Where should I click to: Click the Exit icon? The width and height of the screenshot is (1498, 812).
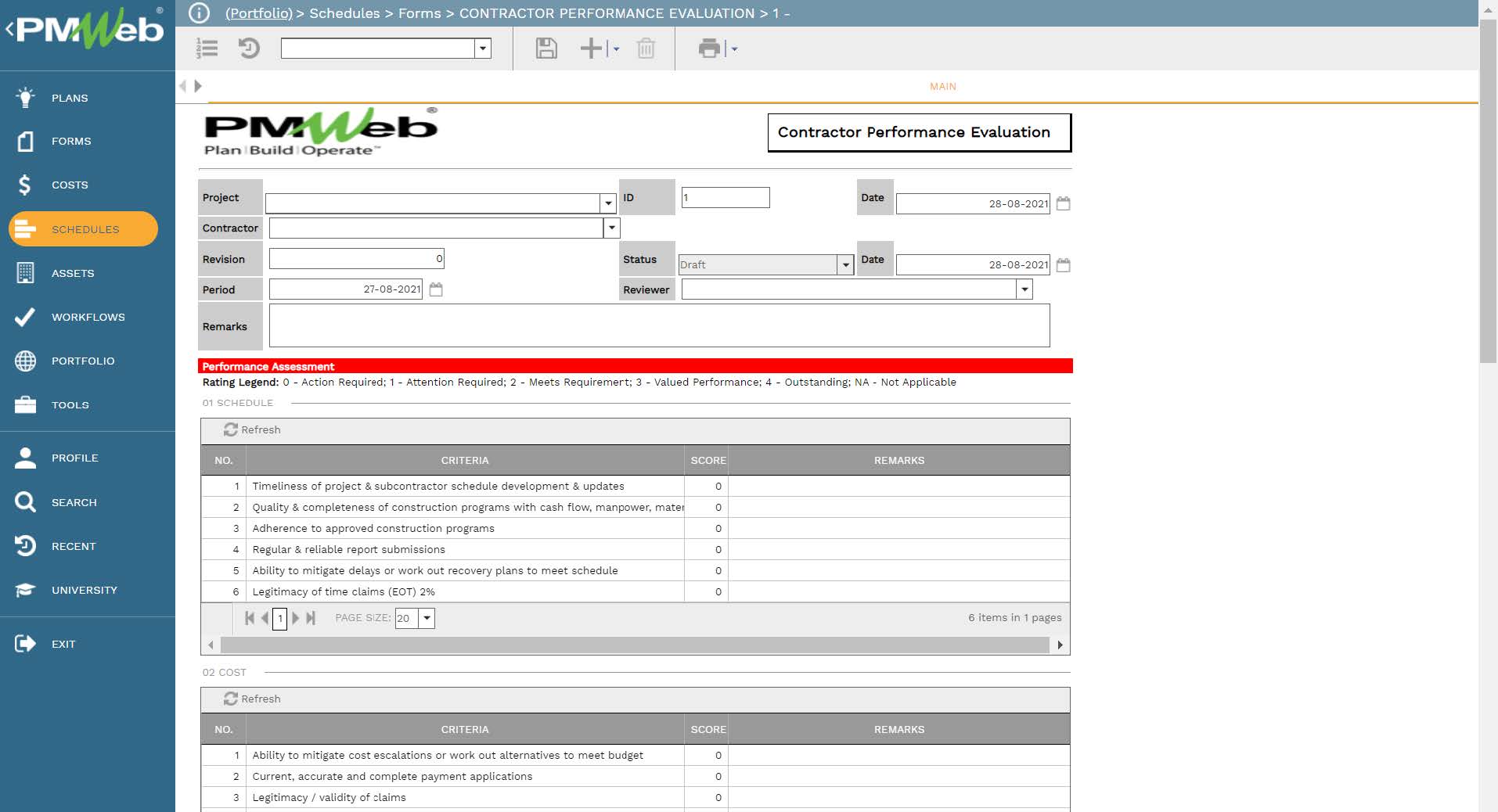click(25, 644)
